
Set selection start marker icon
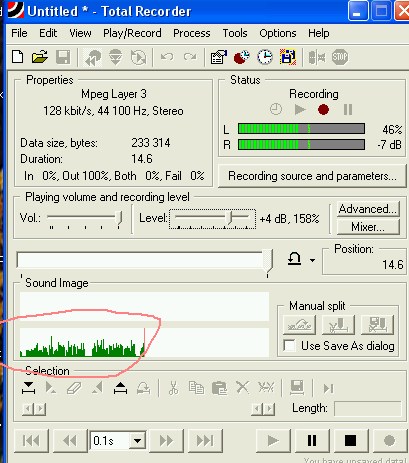pyautogui.click(x=28, y=388)
